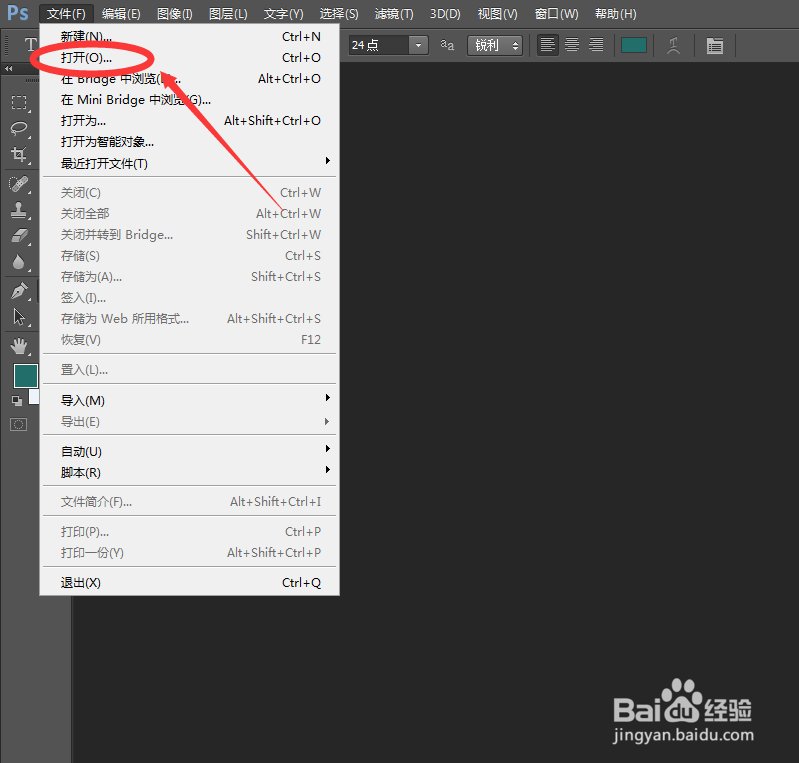
Task: Open the 帮助(H) menu
Action: pyautogui.click(x=615, y=14)
